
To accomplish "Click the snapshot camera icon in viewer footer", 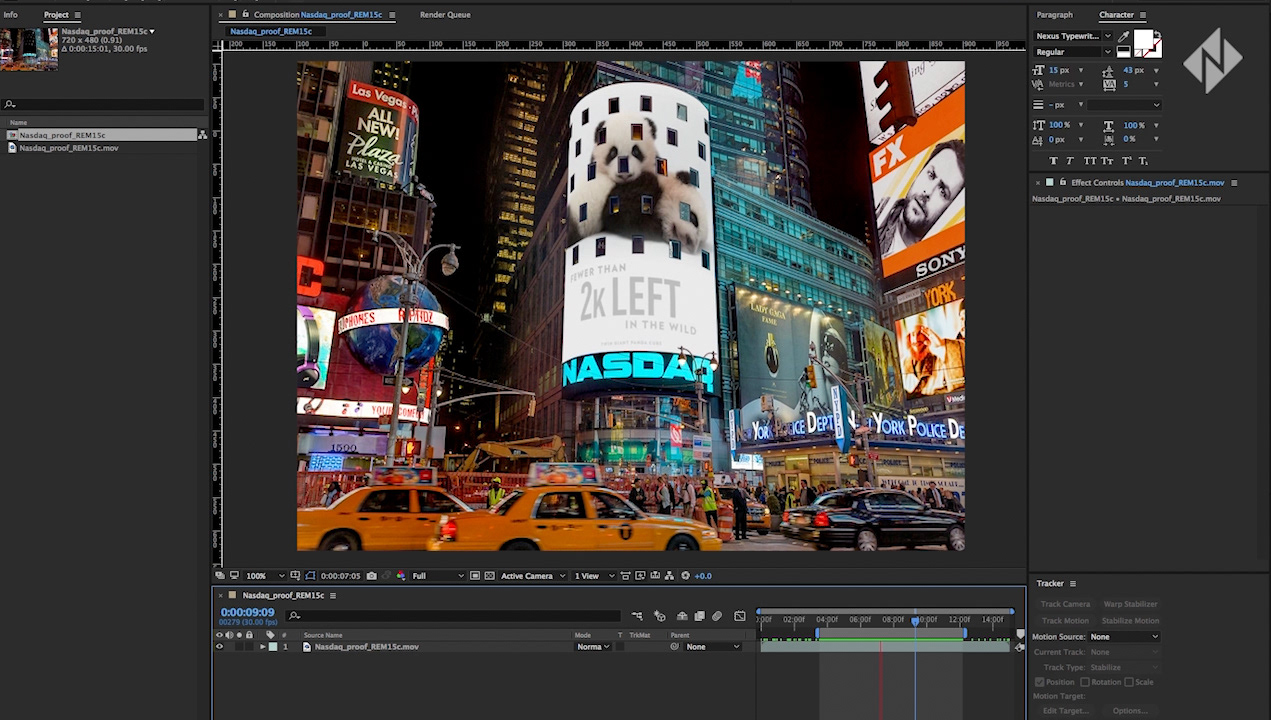I will point(372,576).
